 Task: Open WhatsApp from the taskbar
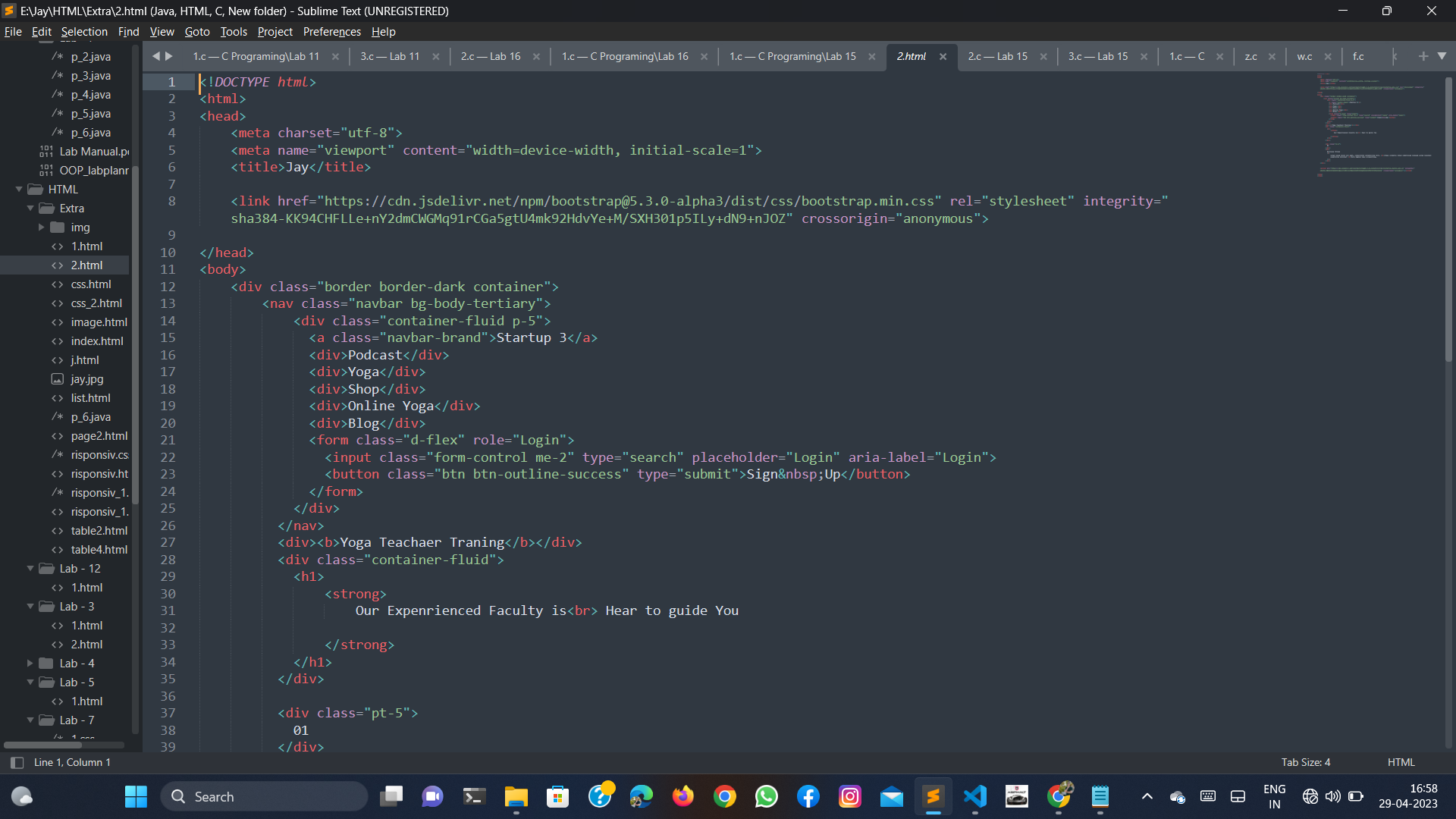[x=766, y=796]
